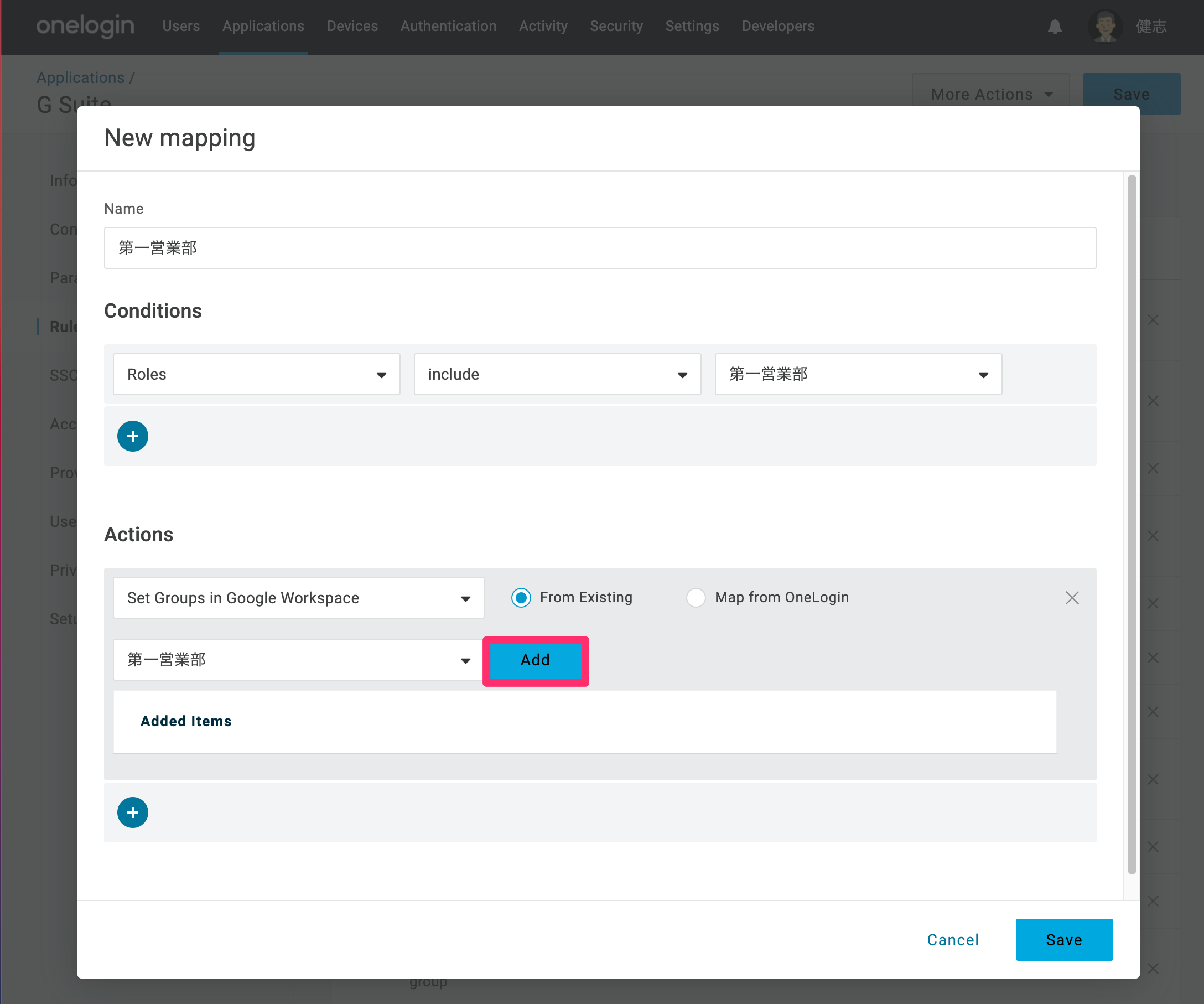Open the user profile avatar
1204x1004 pixels.
(1105, 27)
